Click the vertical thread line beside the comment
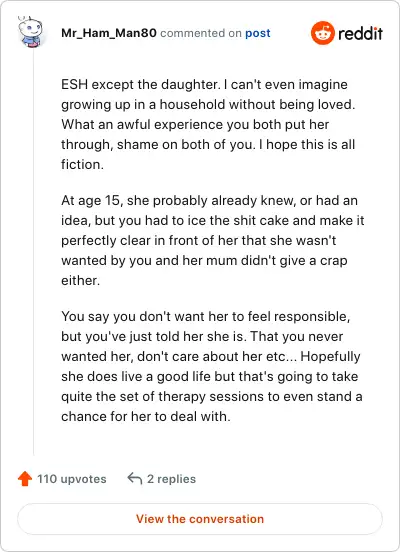This screenshot has height=552, width=400. click(x=33, y=252)
